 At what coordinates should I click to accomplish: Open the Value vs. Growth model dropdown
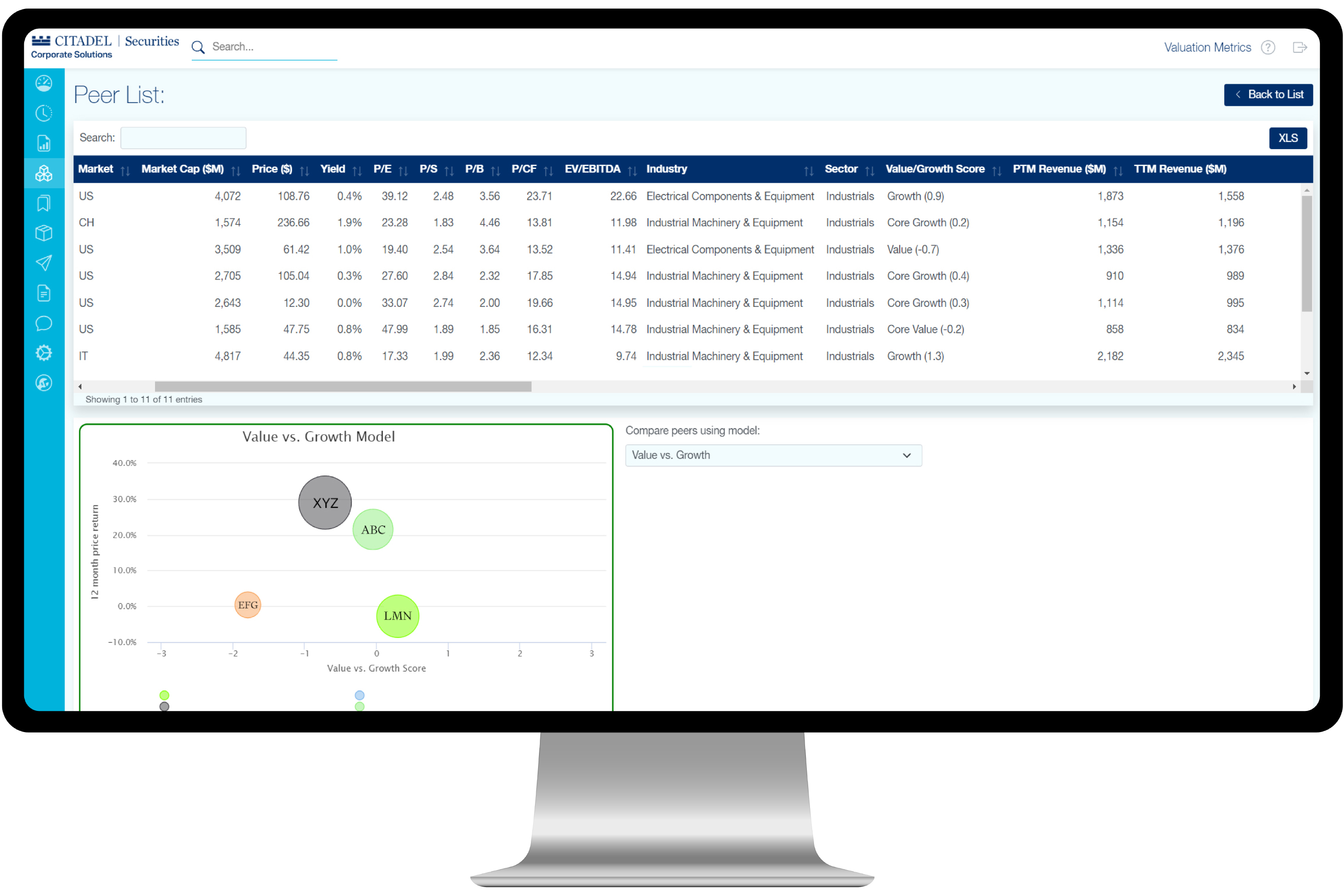[x=773, y=456]
